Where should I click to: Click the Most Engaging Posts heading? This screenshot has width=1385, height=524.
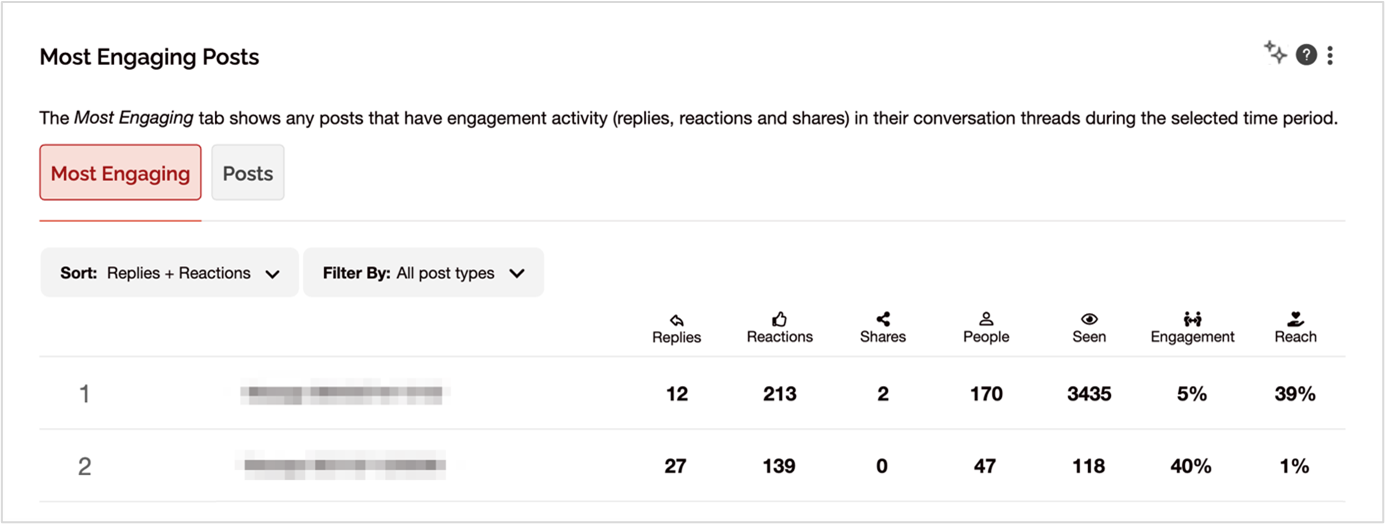[x=149, y=57]
